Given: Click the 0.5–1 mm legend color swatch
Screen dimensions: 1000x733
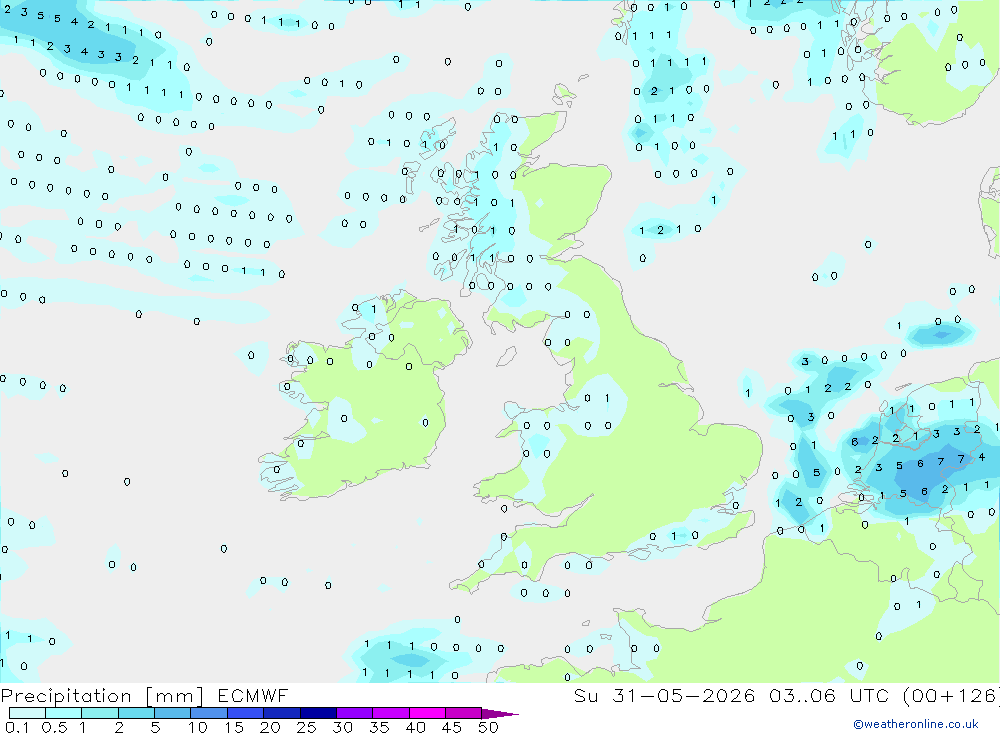Looking at the screenshot, I should coord(64,713).
